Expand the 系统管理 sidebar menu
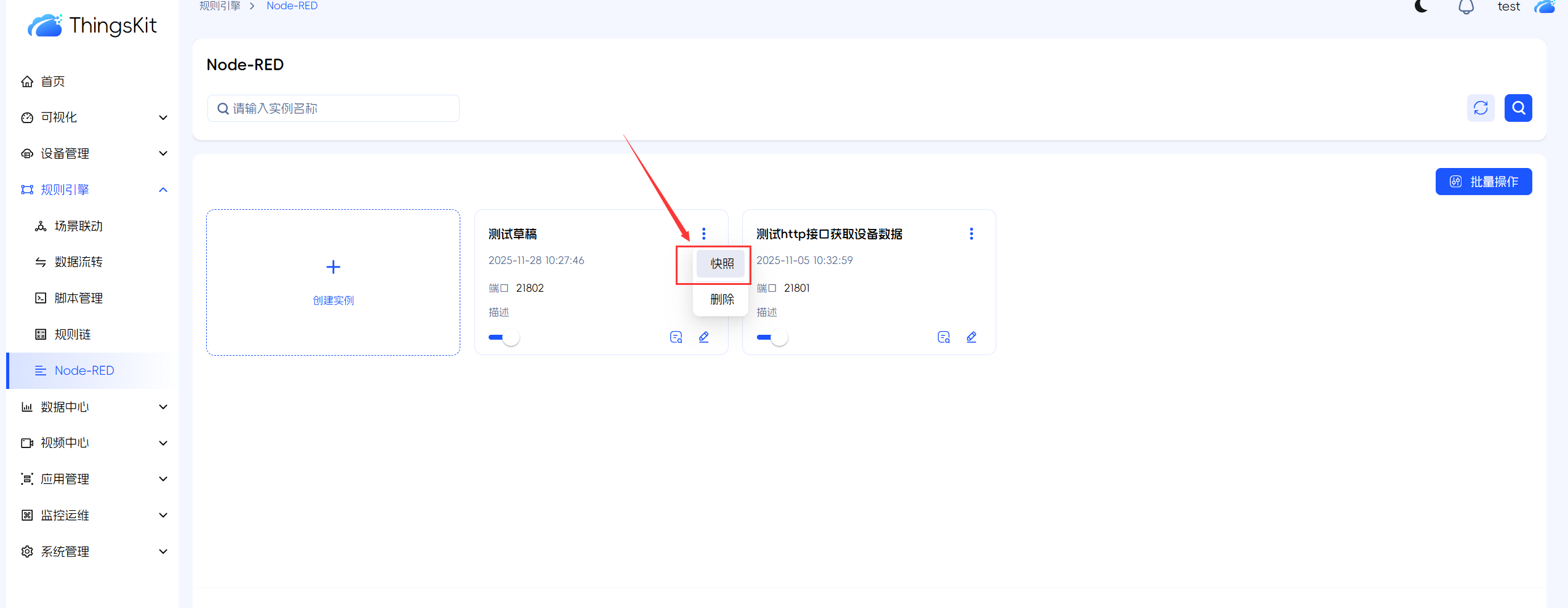Screen dimensions: 1568x608 pyautogui.click(x=92, y=551)
